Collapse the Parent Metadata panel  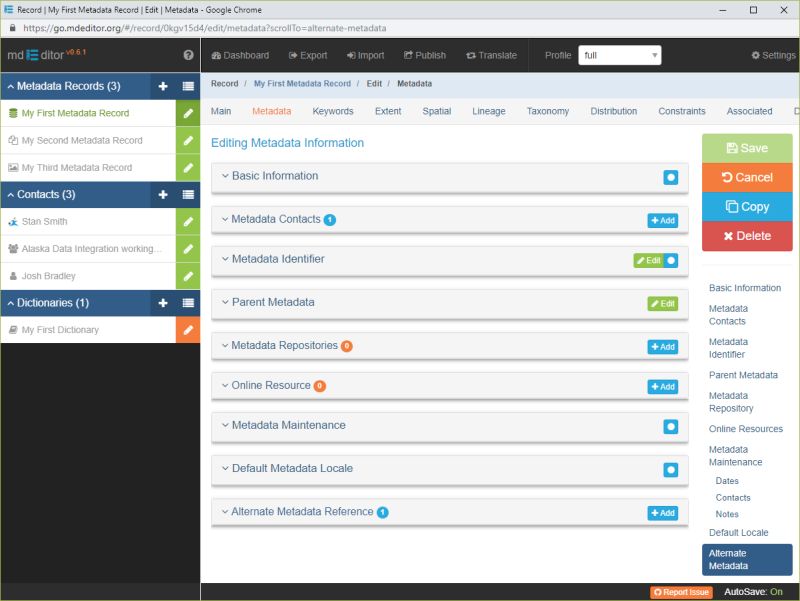(268, 302)
